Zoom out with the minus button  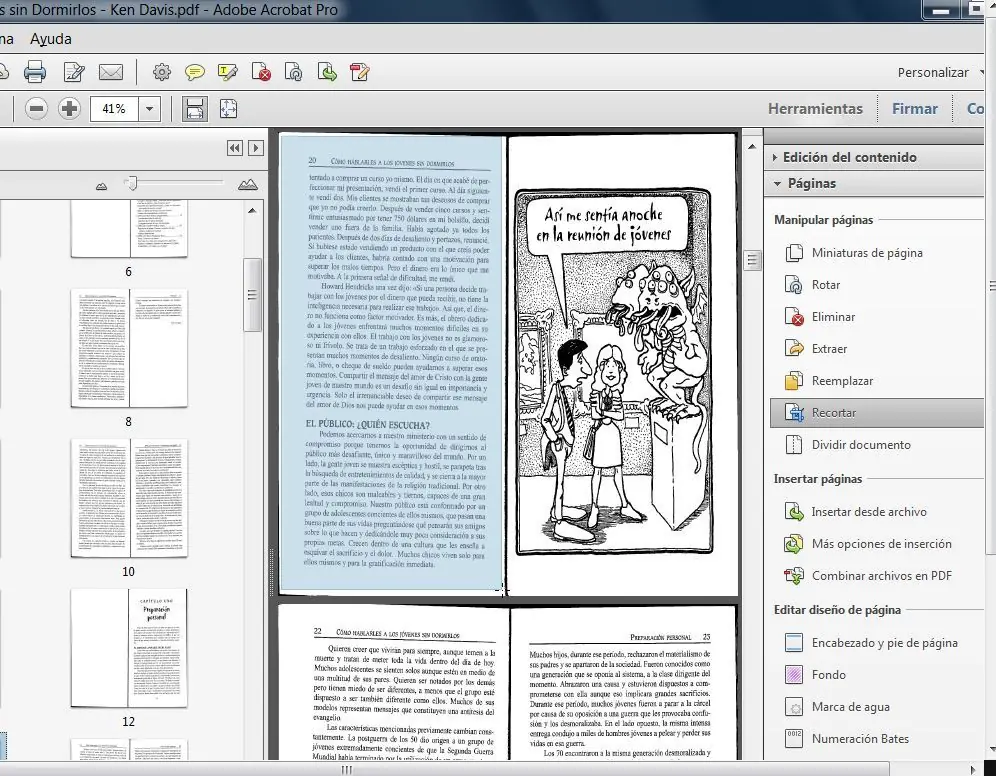(36, 109)
